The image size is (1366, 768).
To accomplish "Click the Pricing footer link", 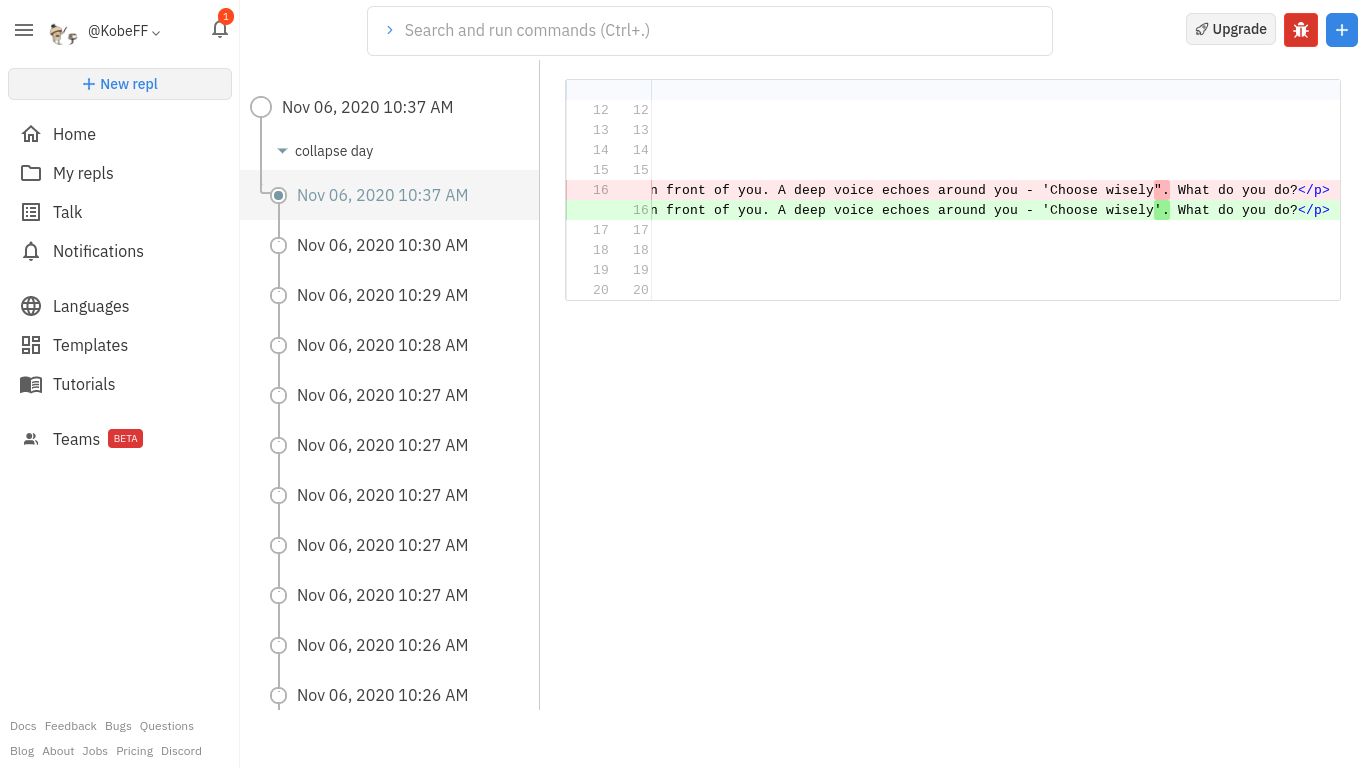I will click(134, 751).
